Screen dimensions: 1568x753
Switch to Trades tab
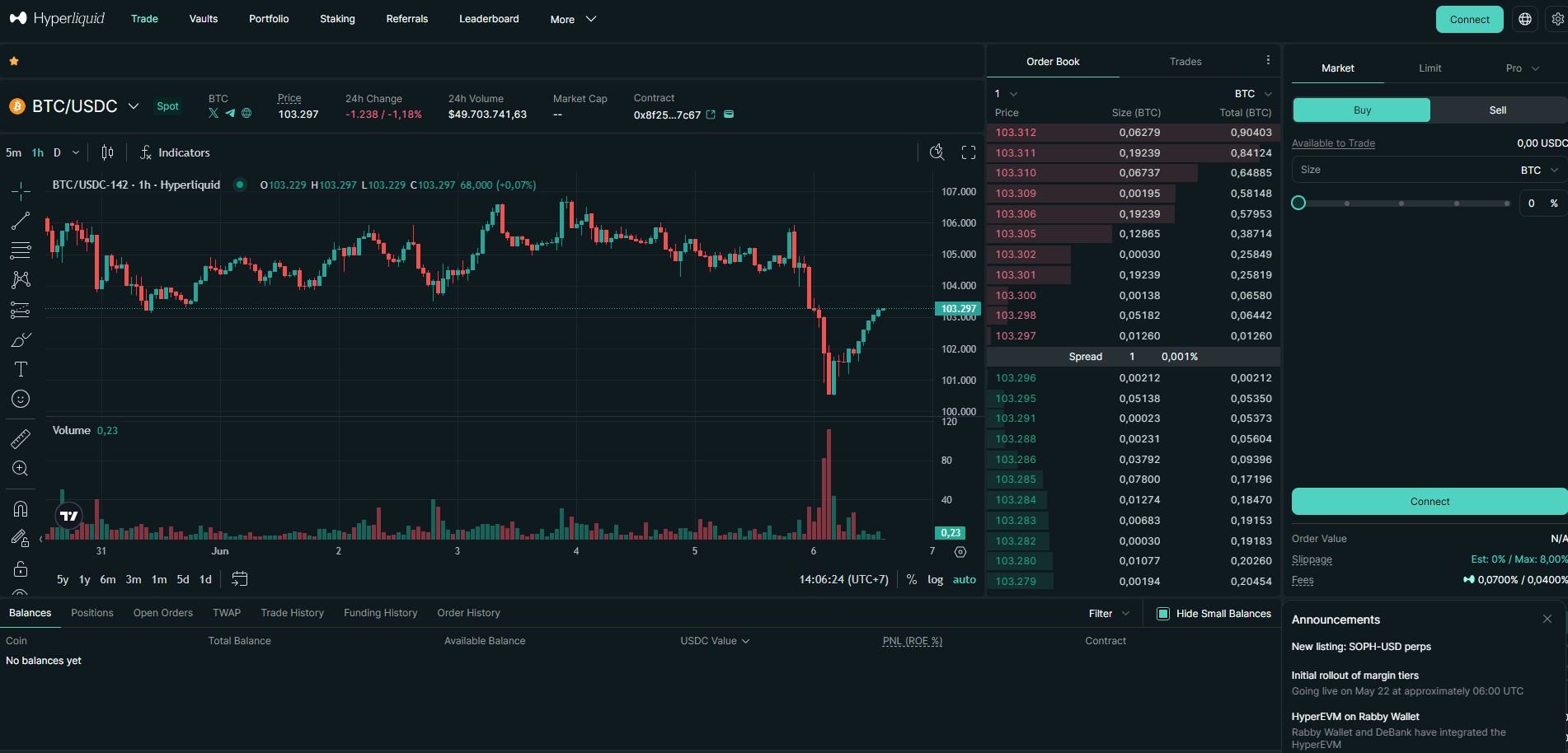click(1185, 62)
